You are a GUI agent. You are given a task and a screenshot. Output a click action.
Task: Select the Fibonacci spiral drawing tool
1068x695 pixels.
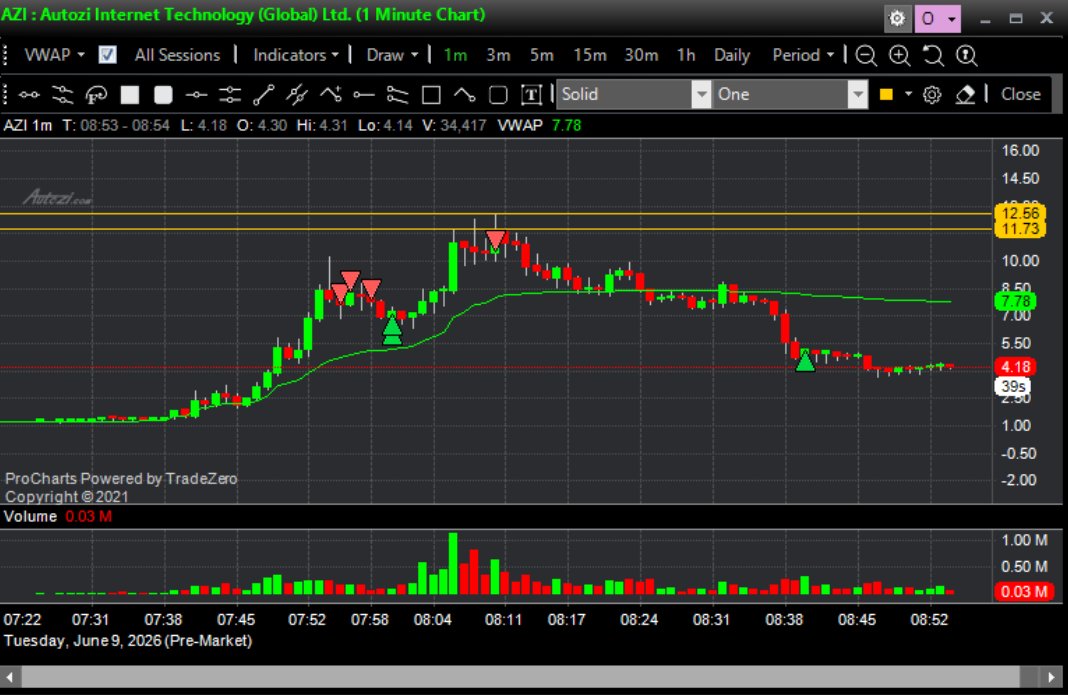tap(96, 95)
